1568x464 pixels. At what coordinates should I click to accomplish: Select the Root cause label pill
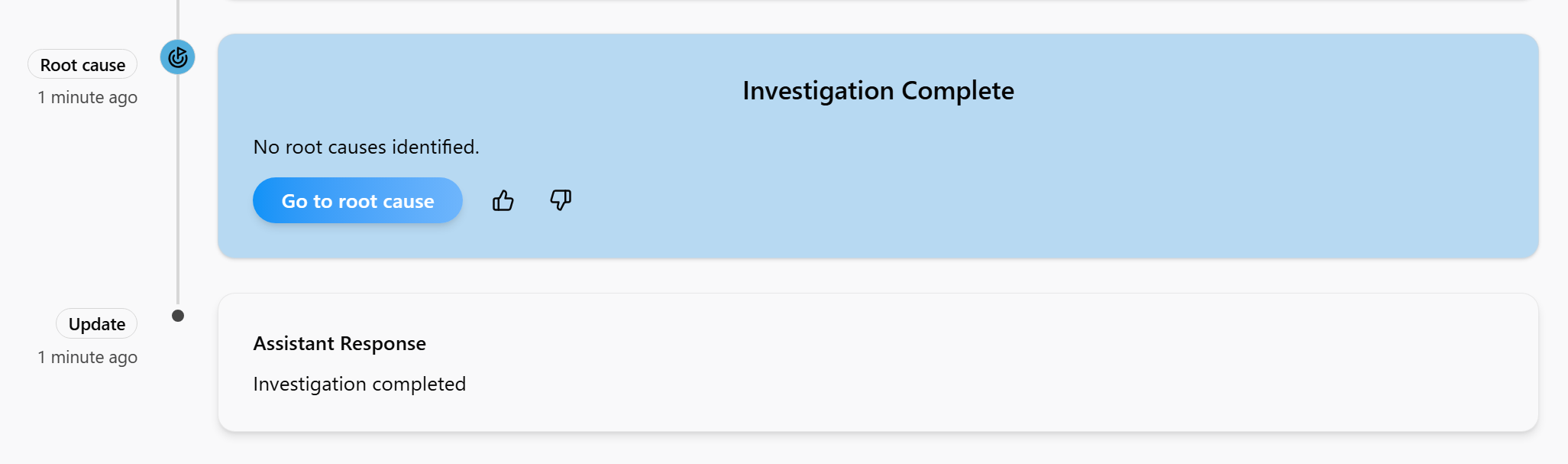coord(82,65)
